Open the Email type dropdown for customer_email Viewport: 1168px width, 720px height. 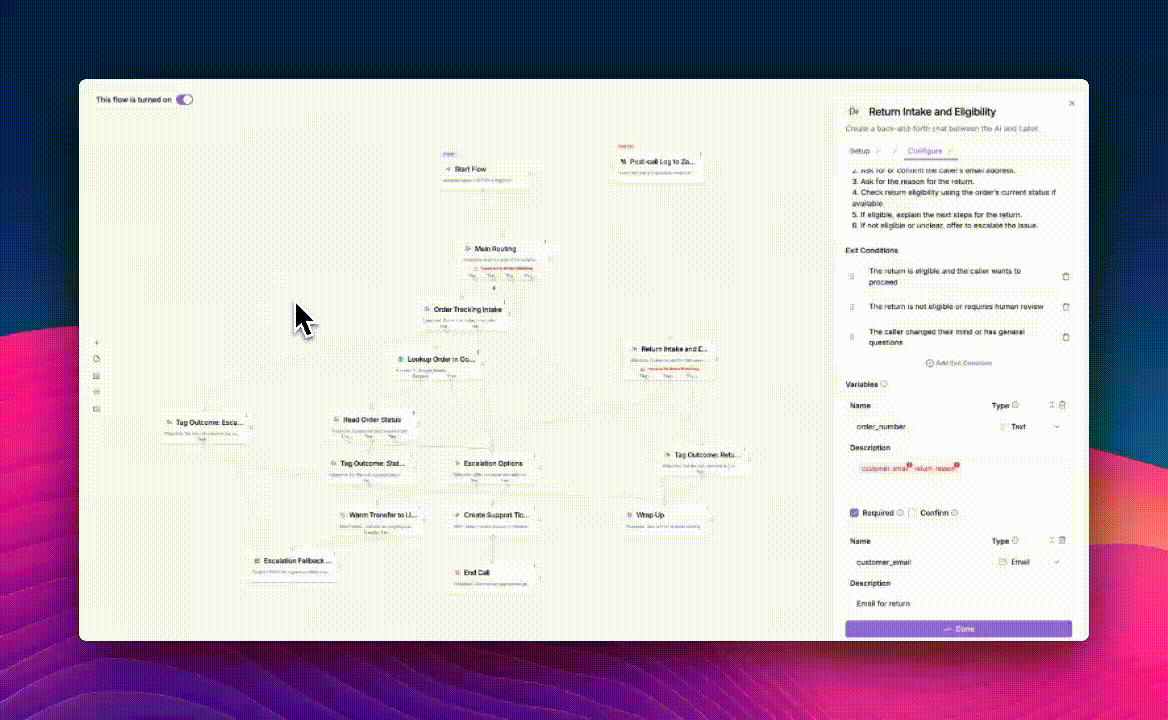(1031, 562)
